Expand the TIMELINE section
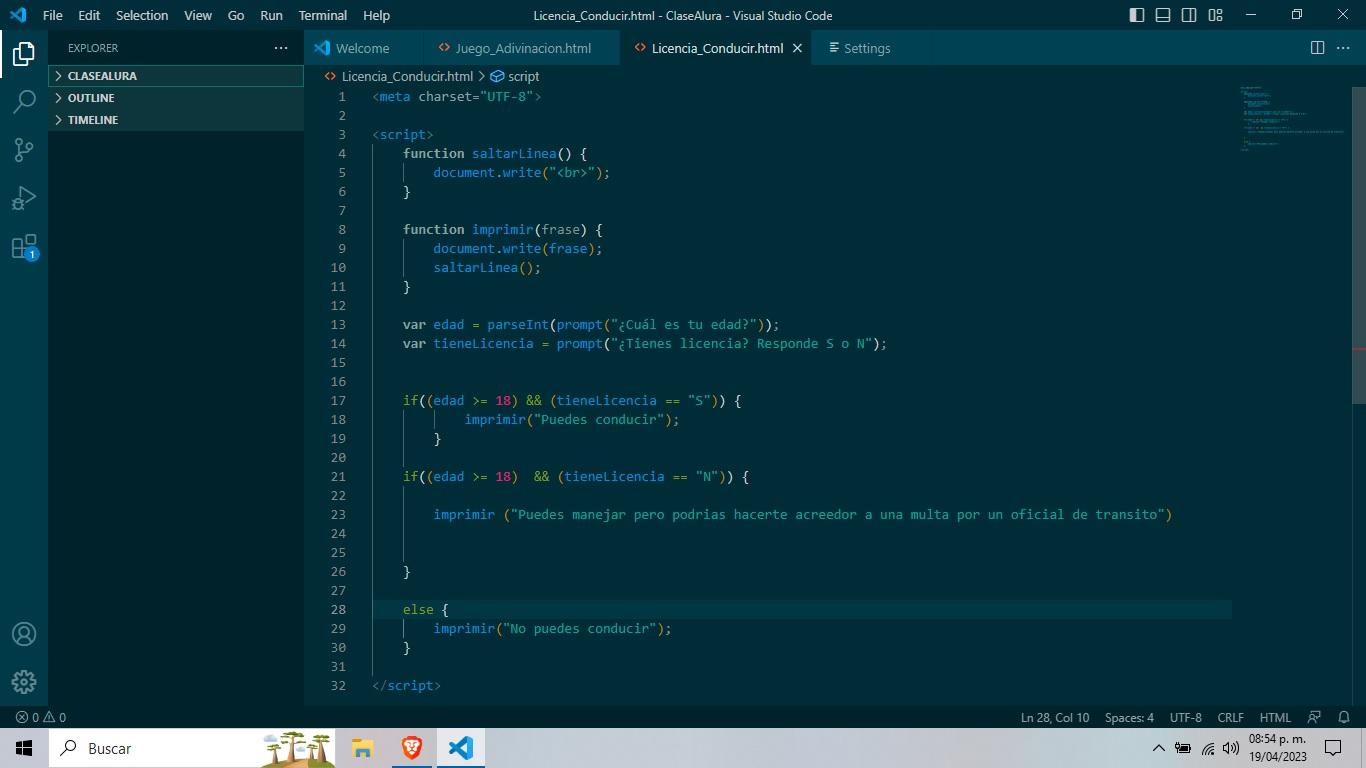The image size is (1366, 768). click(93, 120)
